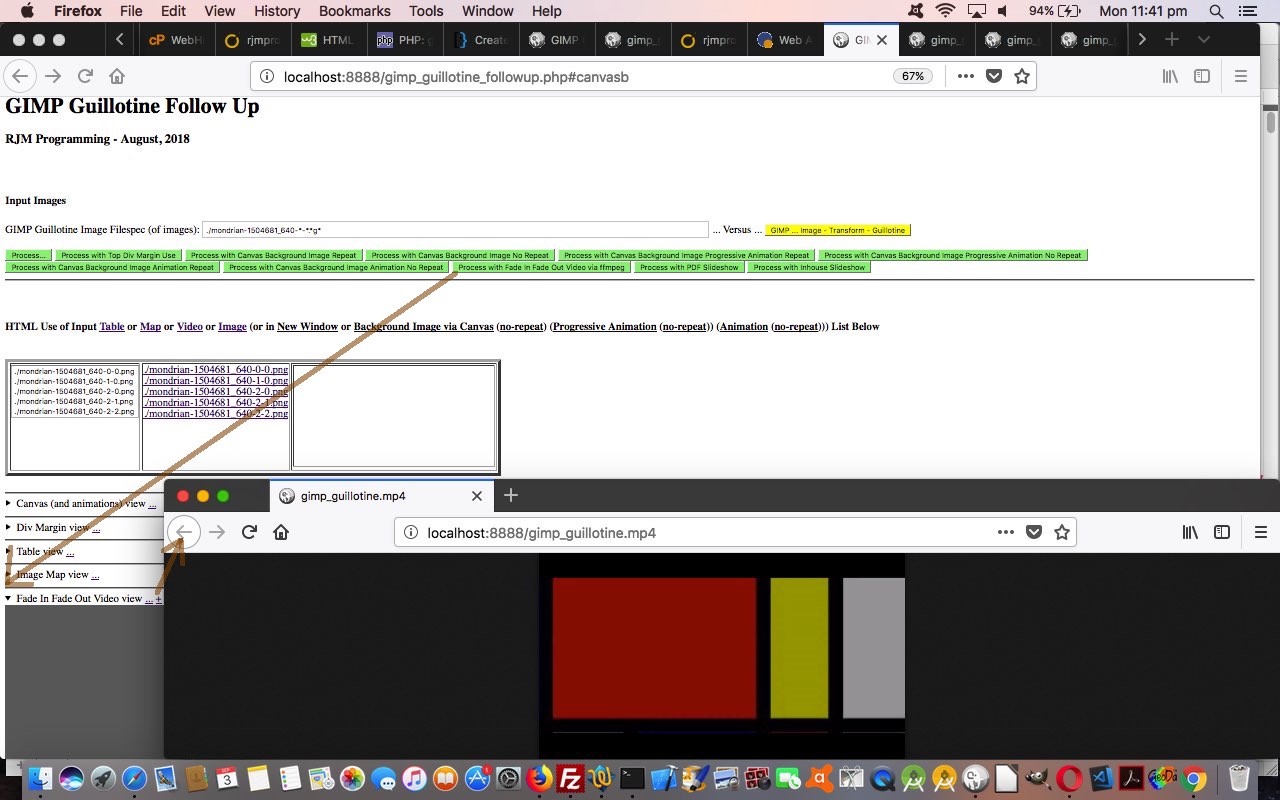Open link ./mondrian-1504681_640-0-0.png
This screenshot has height=800, width=1280.
pos(216,369)
